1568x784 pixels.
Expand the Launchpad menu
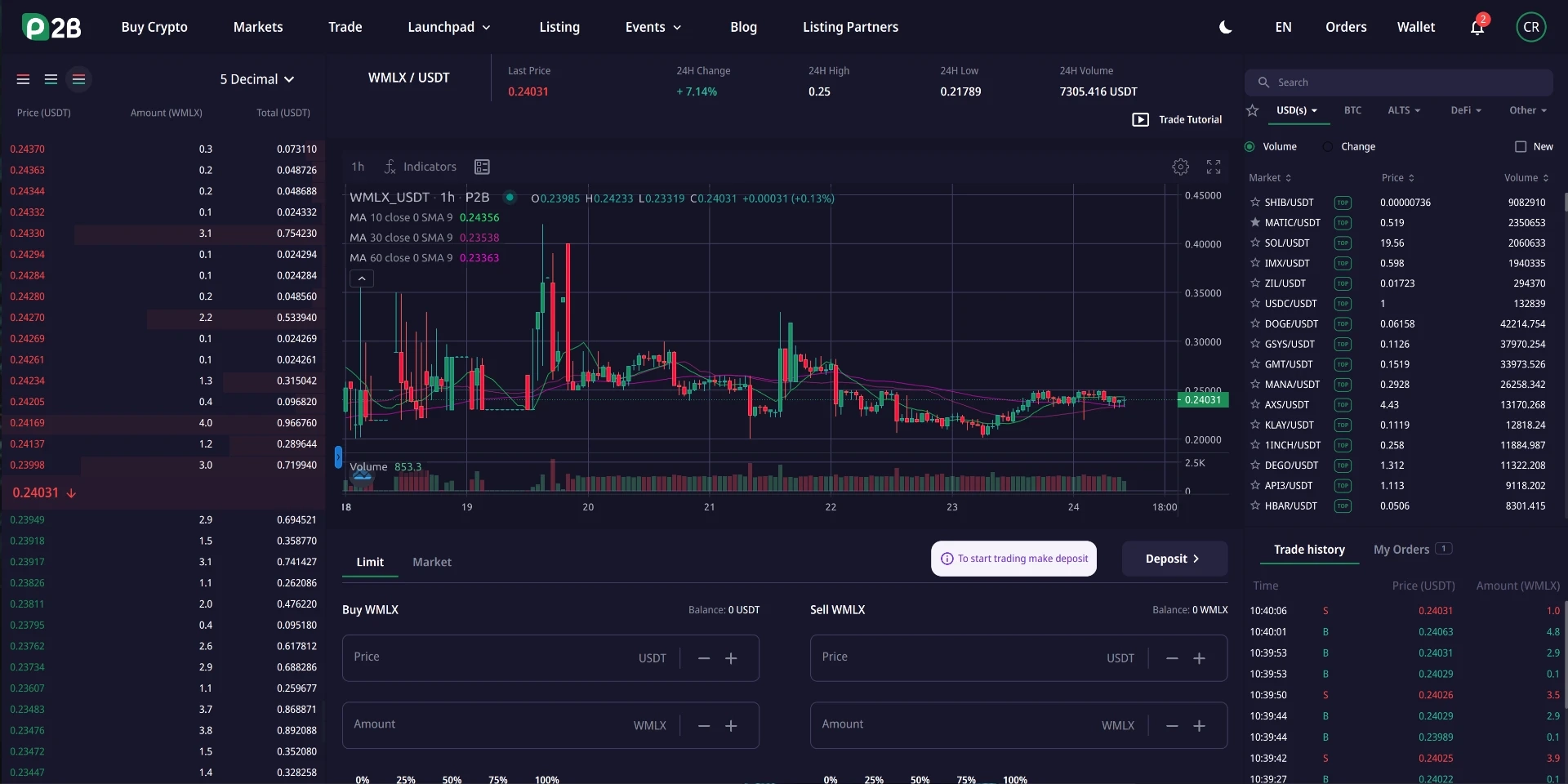pos(449,27)
